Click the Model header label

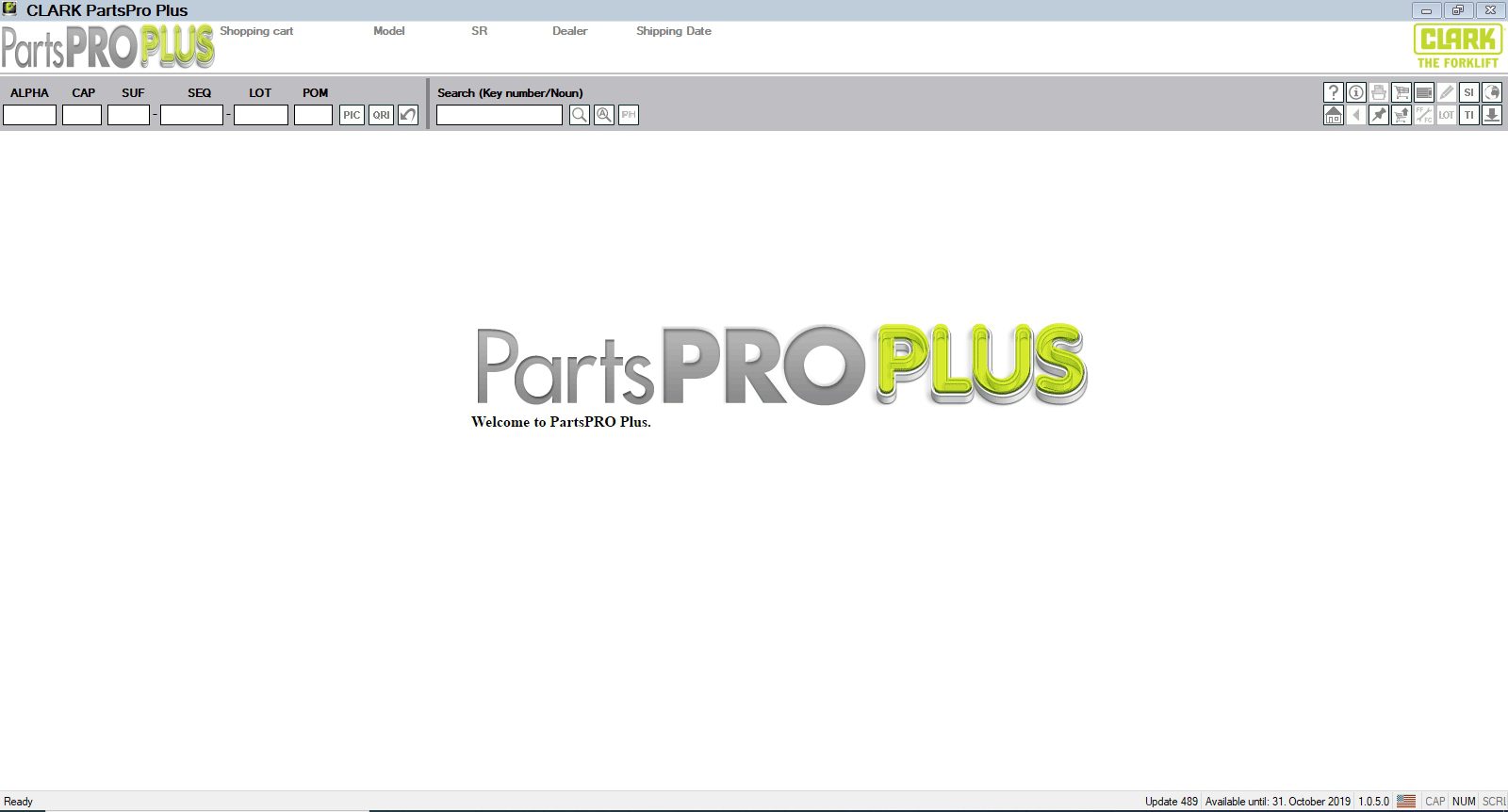pos(389,31)
